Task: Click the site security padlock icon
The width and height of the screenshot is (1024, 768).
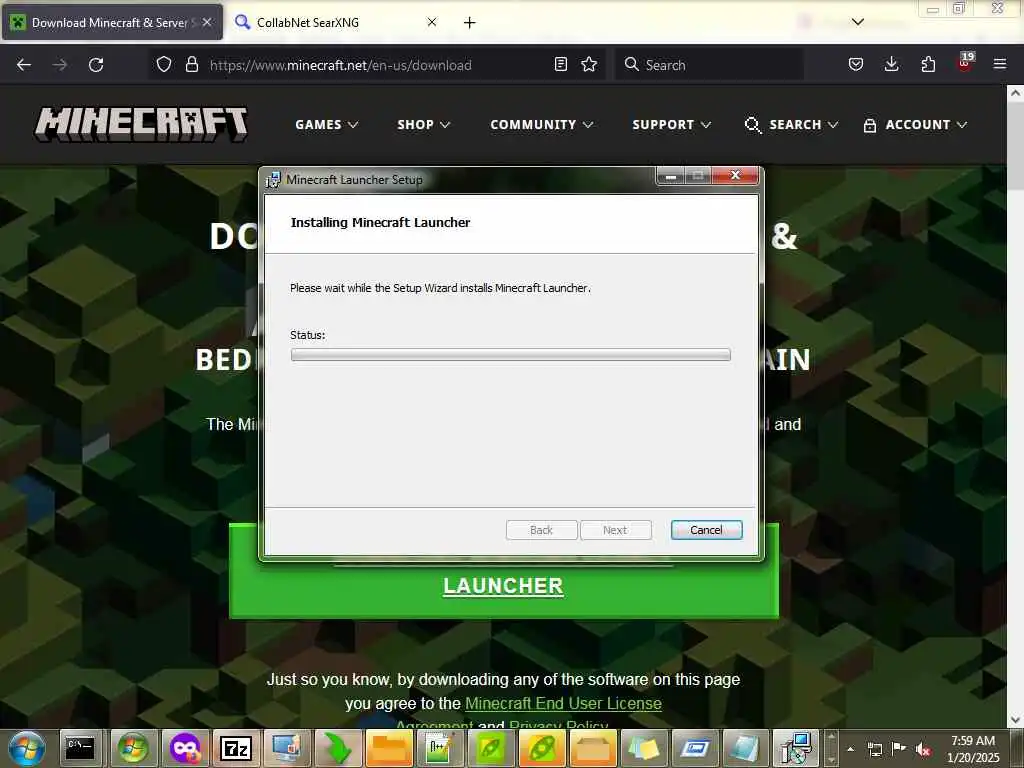Action: click(191, 65)
